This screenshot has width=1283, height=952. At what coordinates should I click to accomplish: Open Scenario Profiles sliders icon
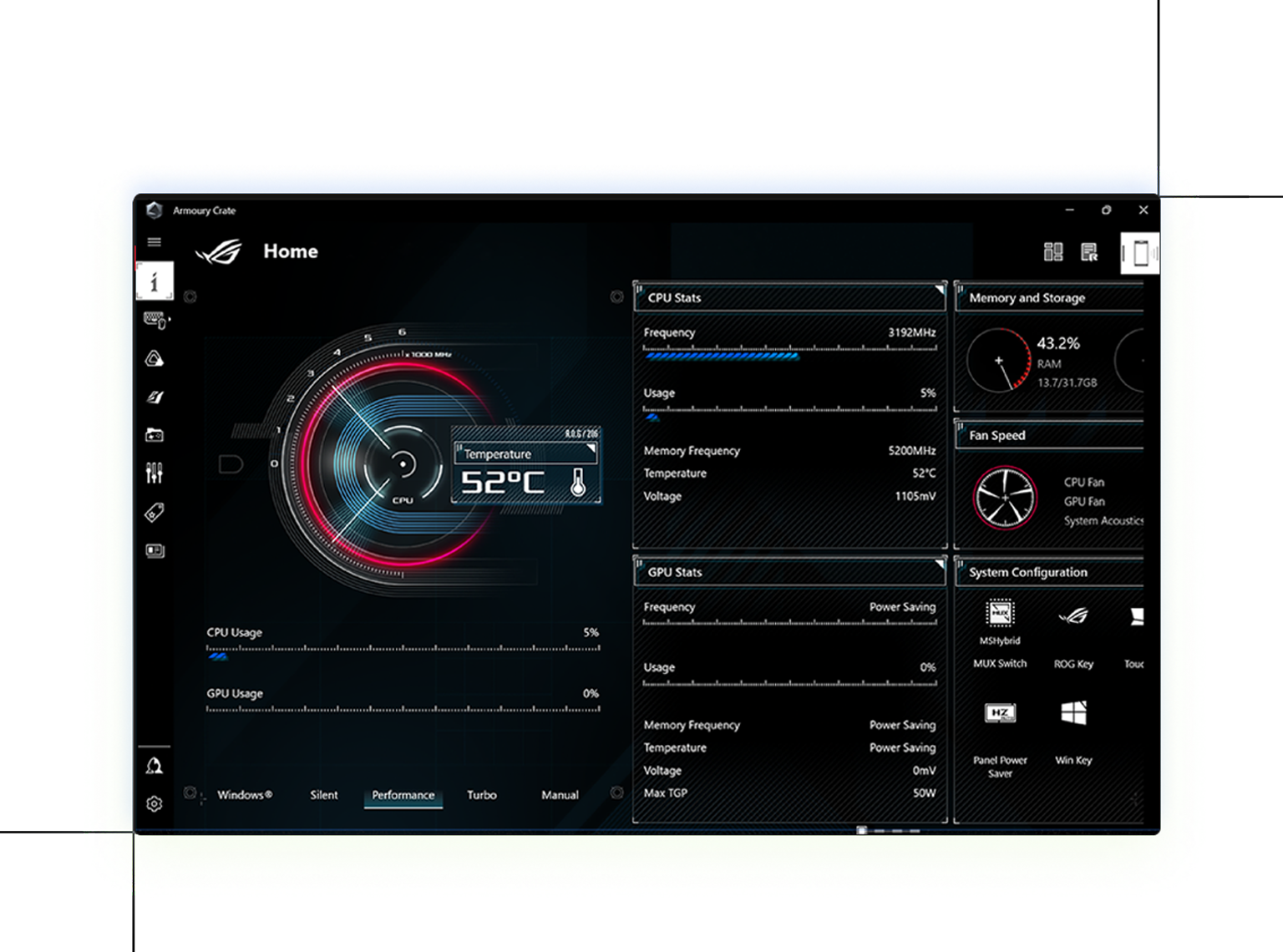point(155,473)
